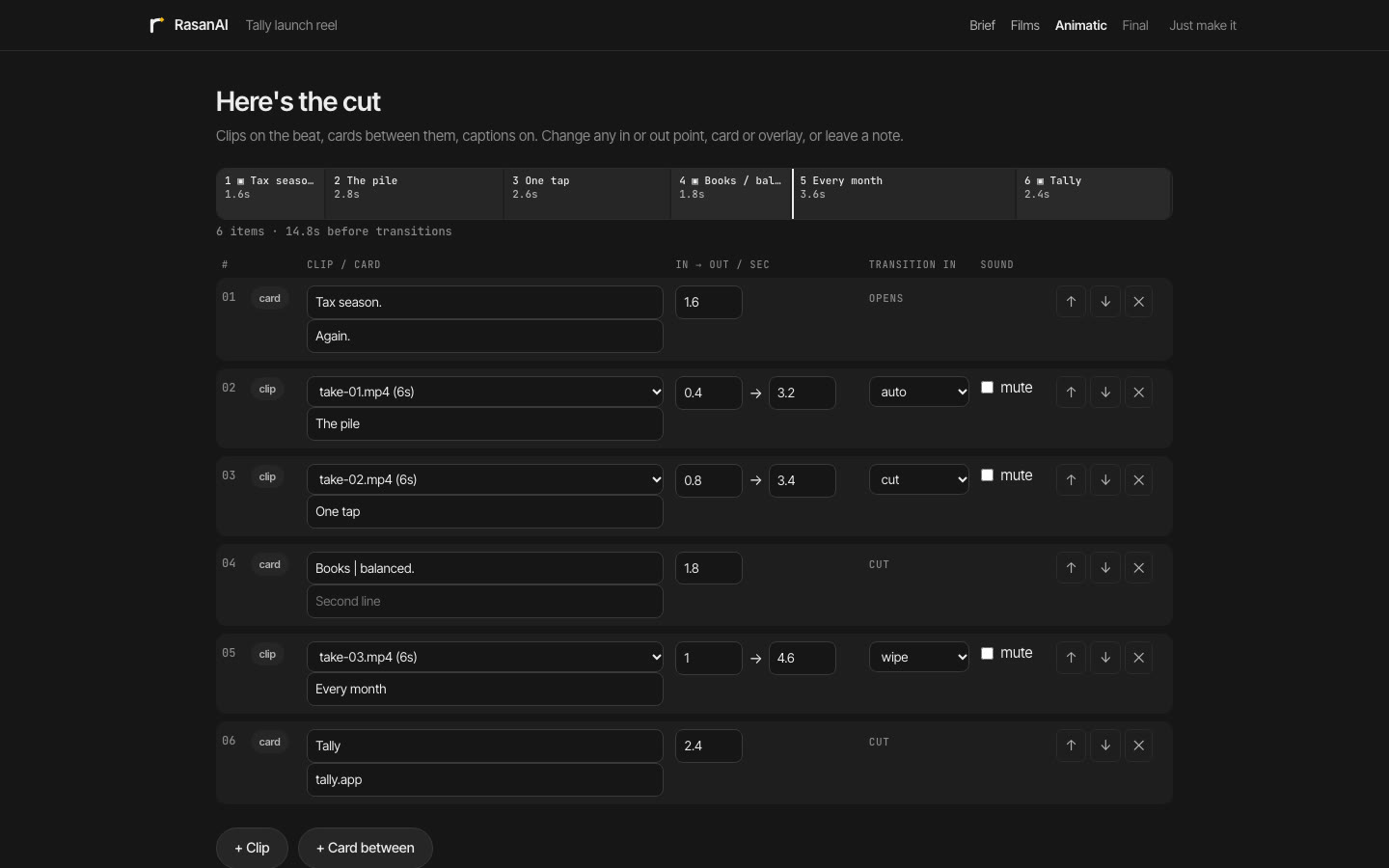Delete the take-03.mp4 clip row

1139,658
